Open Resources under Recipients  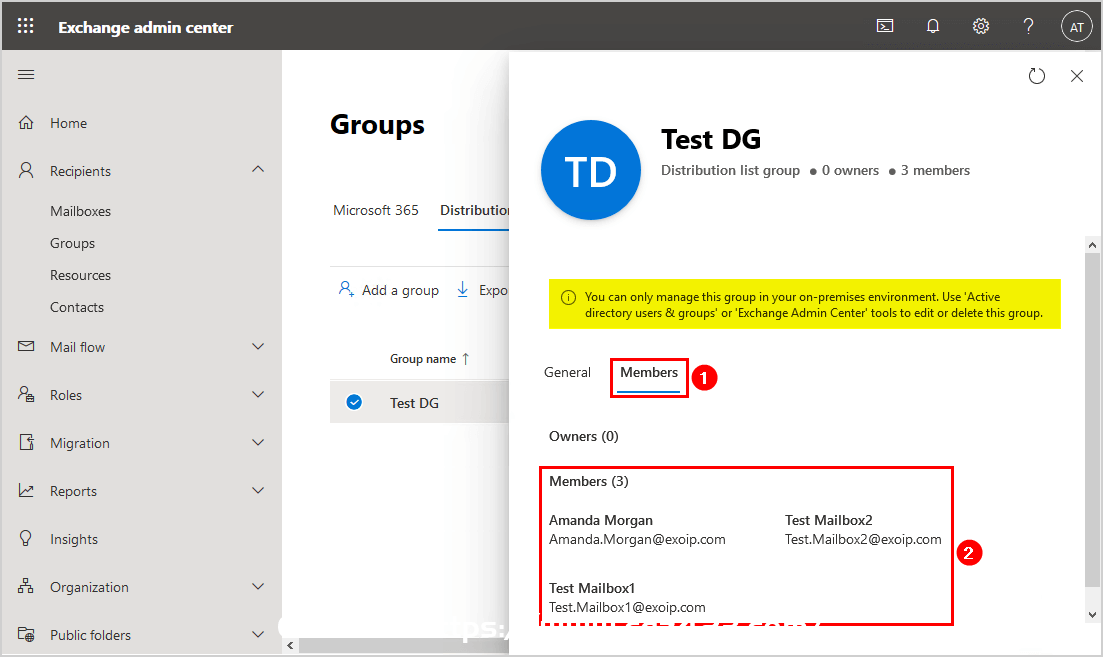80,275
